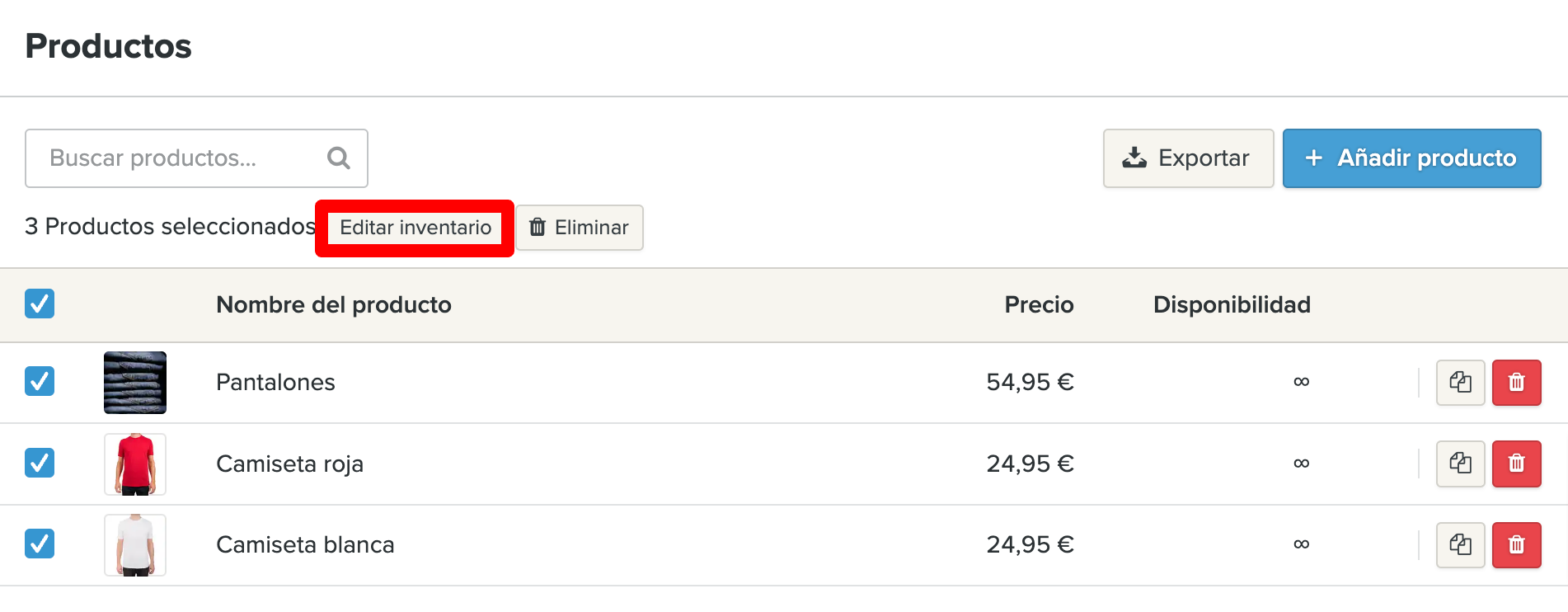This screenshot has height=612, width=1568.
Task: Open Editar inventario for selected products
Action: pyautogui.click(x=415, y=228)
